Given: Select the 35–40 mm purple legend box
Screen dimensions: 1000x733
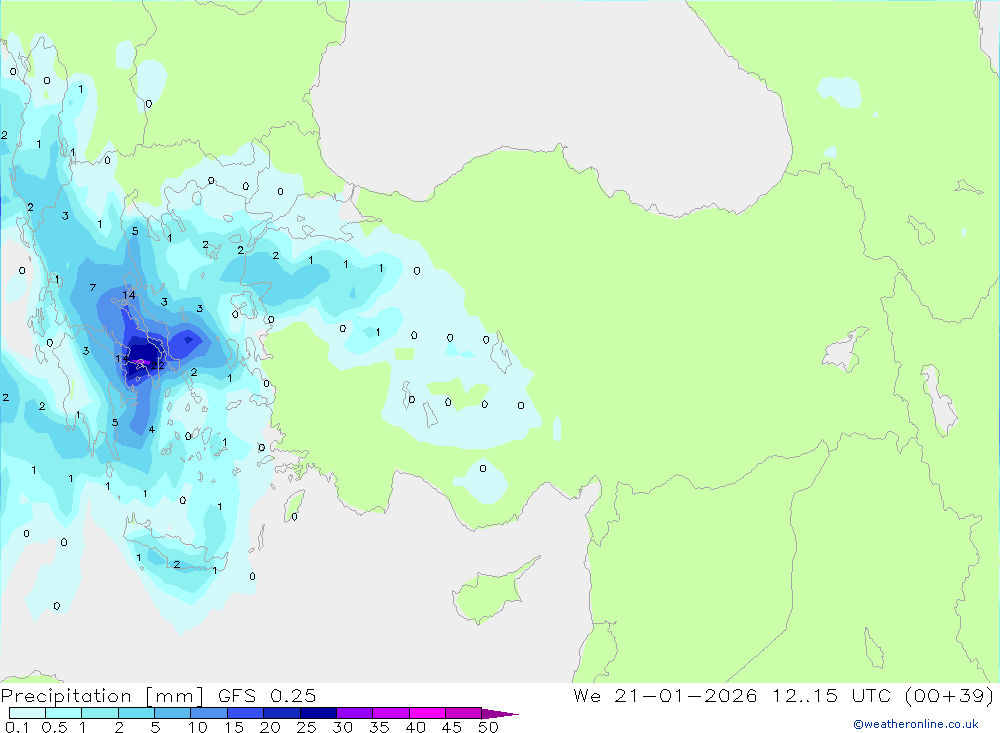Looking at the screenshot, I should [x=391, y=713].
